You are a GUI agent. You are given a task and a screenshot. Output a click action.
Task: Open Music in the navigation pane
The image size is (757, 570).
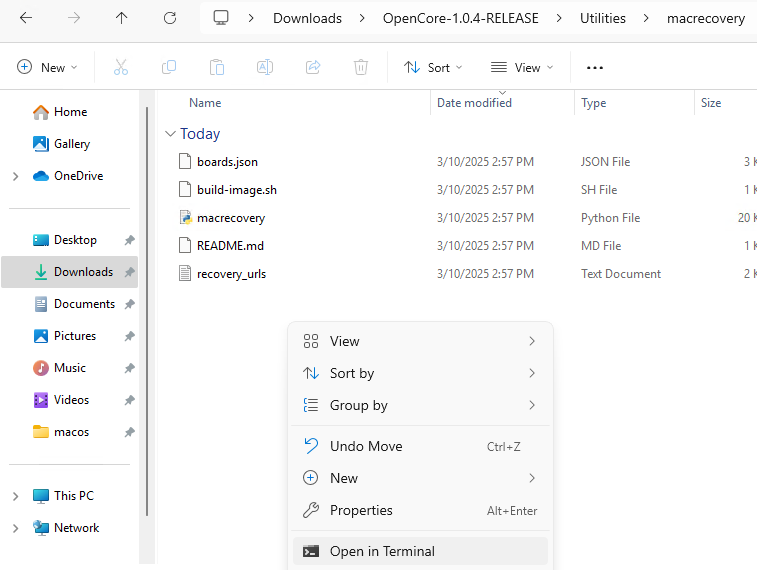point(70,368)
